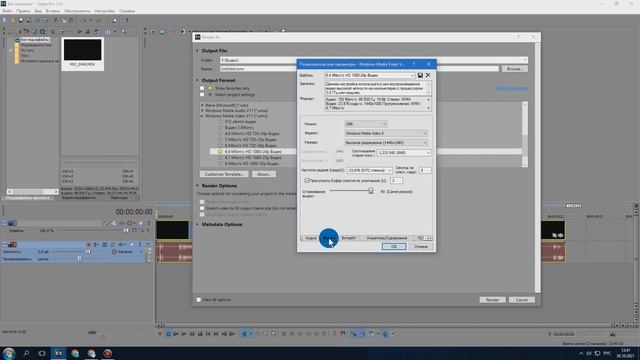Delete the template with the X icon
This screenshot has height=360, width=640.
pyautogui.click(x=428, y=75)
